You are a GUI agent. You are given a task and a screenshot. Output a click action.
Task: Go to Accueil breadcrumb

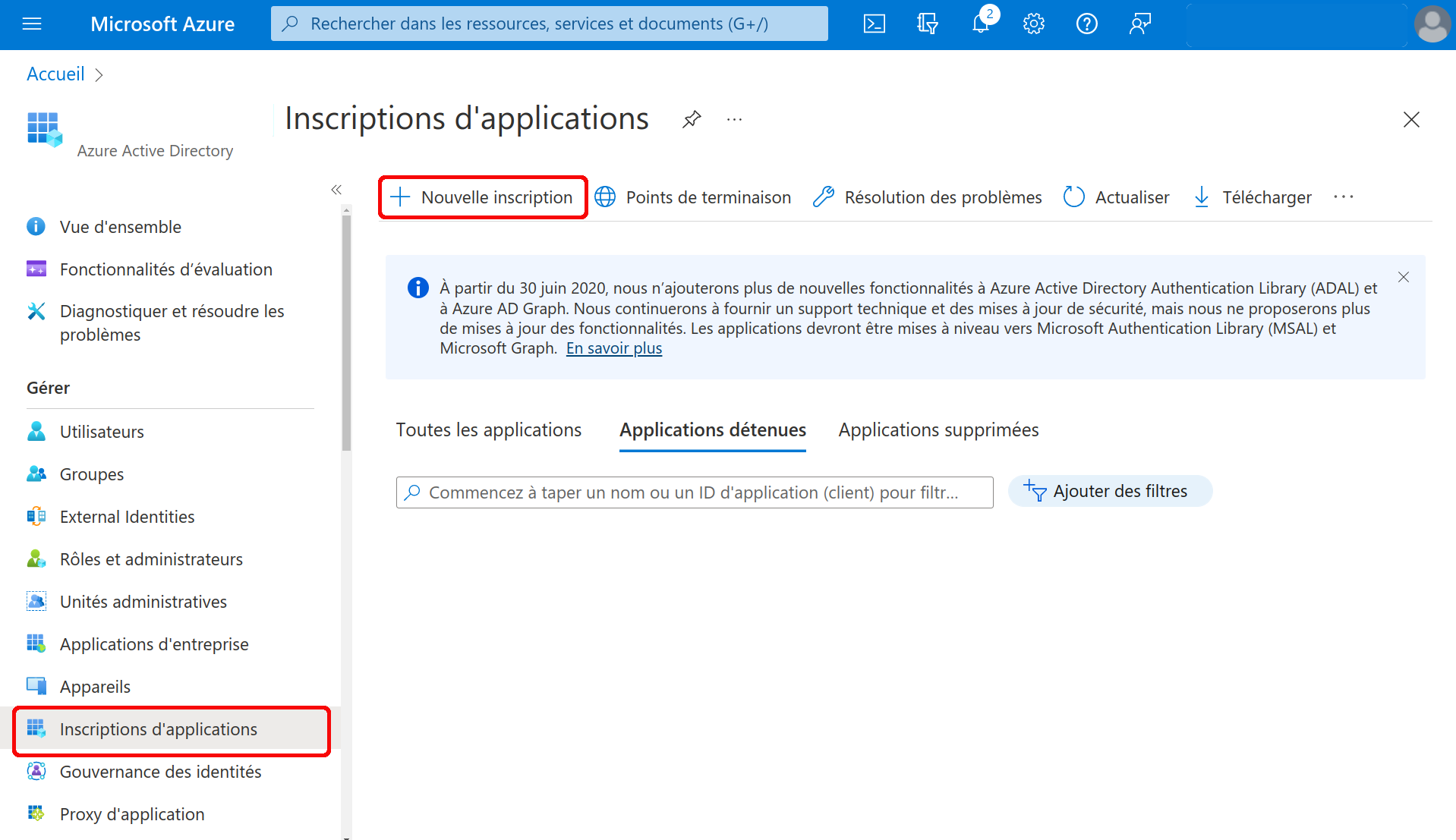(55, 74)
